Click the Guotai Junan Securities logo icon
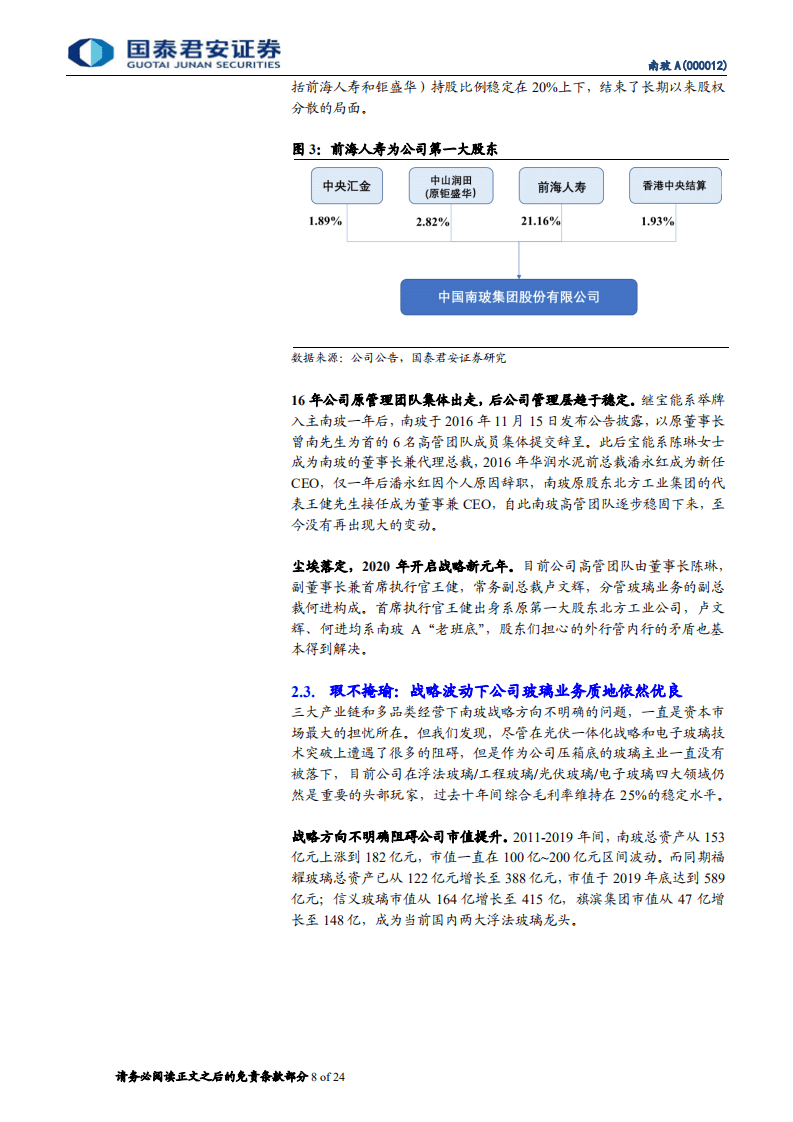The height and width of the screenshot is (1122, 793). (90, 53)
